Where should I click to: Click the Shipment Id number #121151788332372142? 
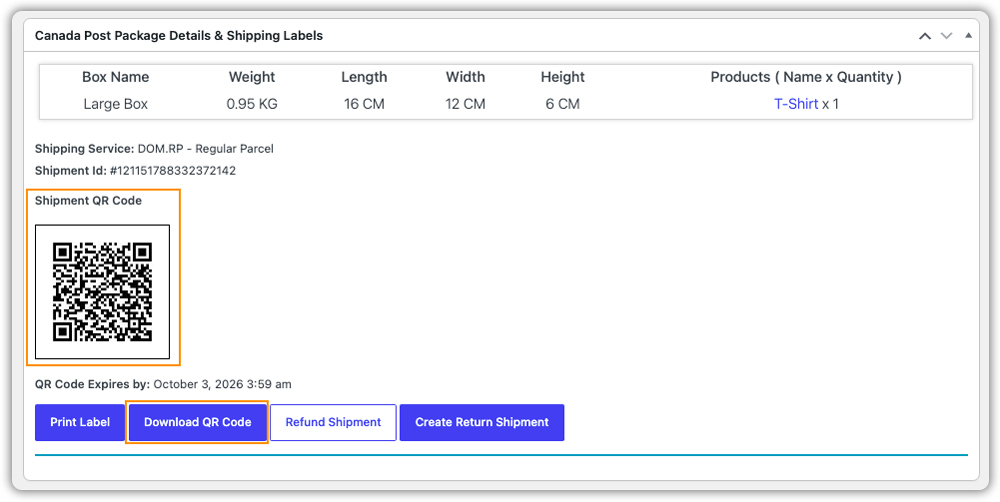(x=173, y=171)
